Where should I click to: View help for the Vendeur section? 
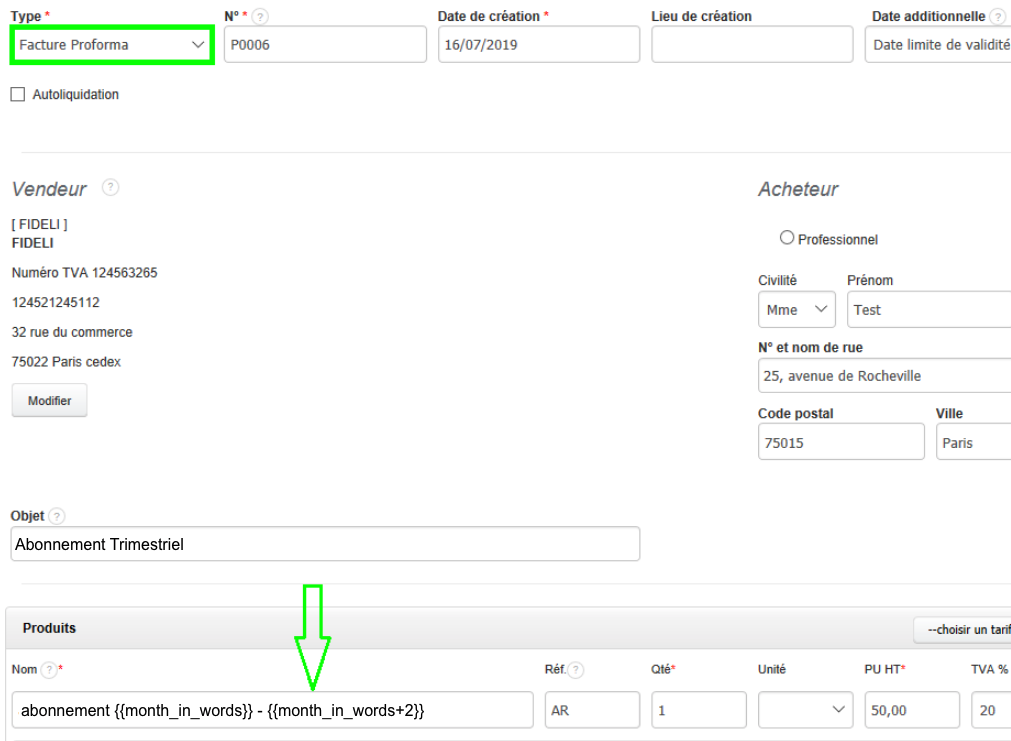click(x=109, y=188)
